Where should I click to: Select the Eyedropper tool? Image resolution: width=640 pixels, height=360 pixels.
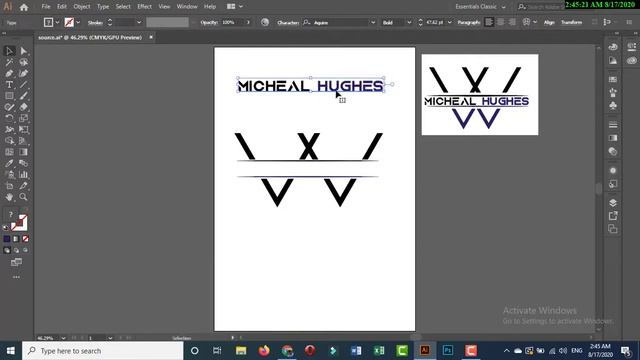coord(9,163)
